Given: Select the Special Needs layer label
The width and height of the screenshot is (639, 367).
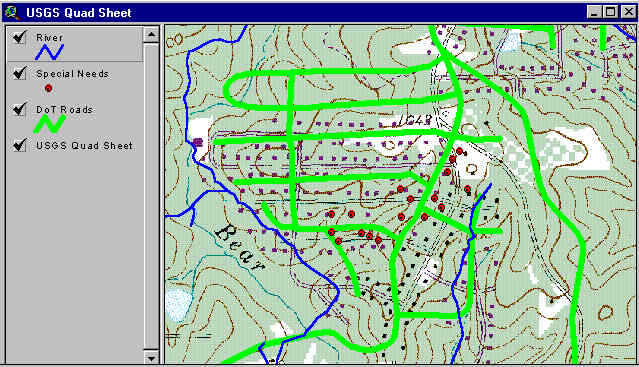Looking at the screenshot, I should tap(73, 74).
